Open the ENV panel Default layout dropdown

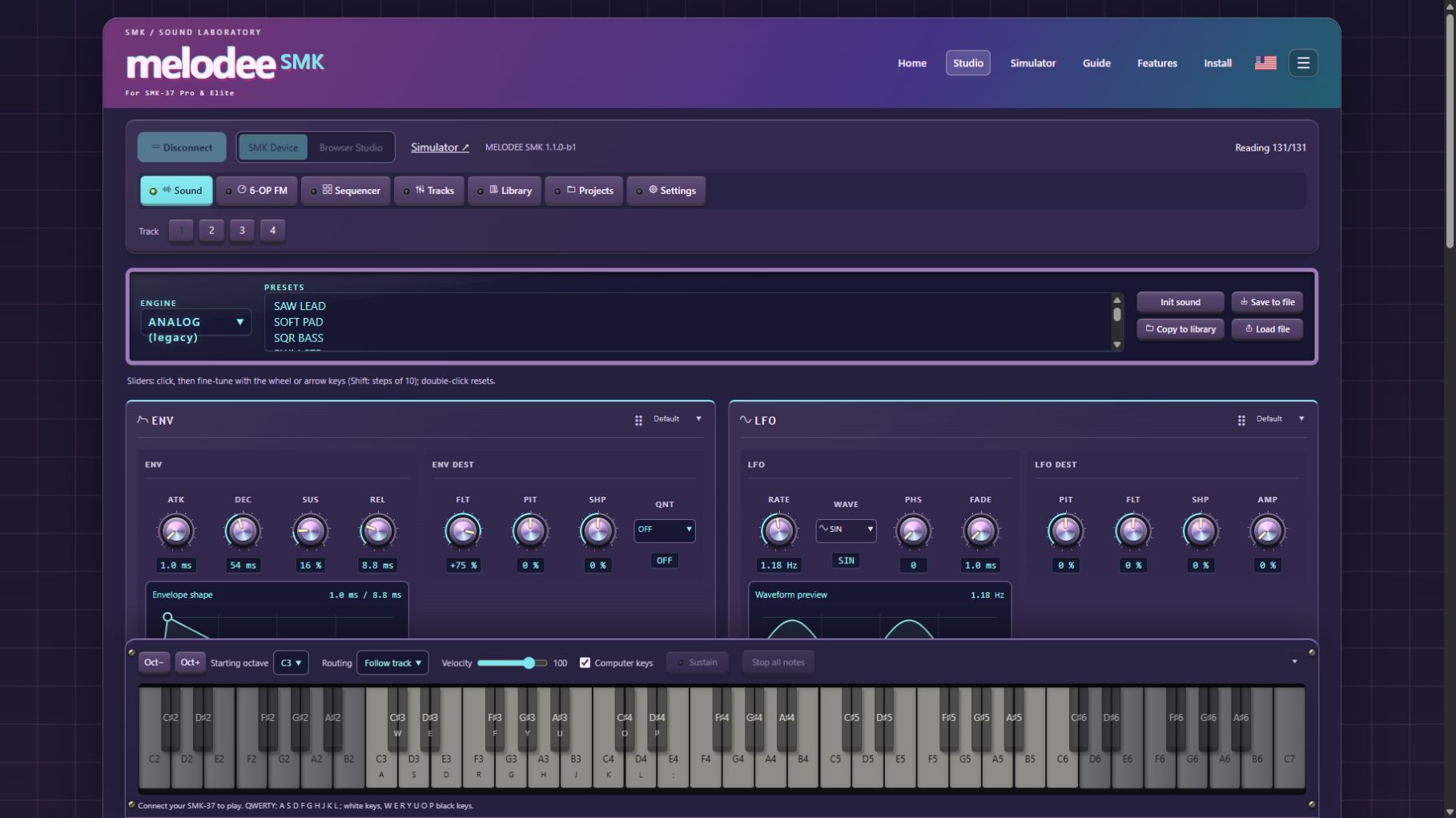point(677,419)
